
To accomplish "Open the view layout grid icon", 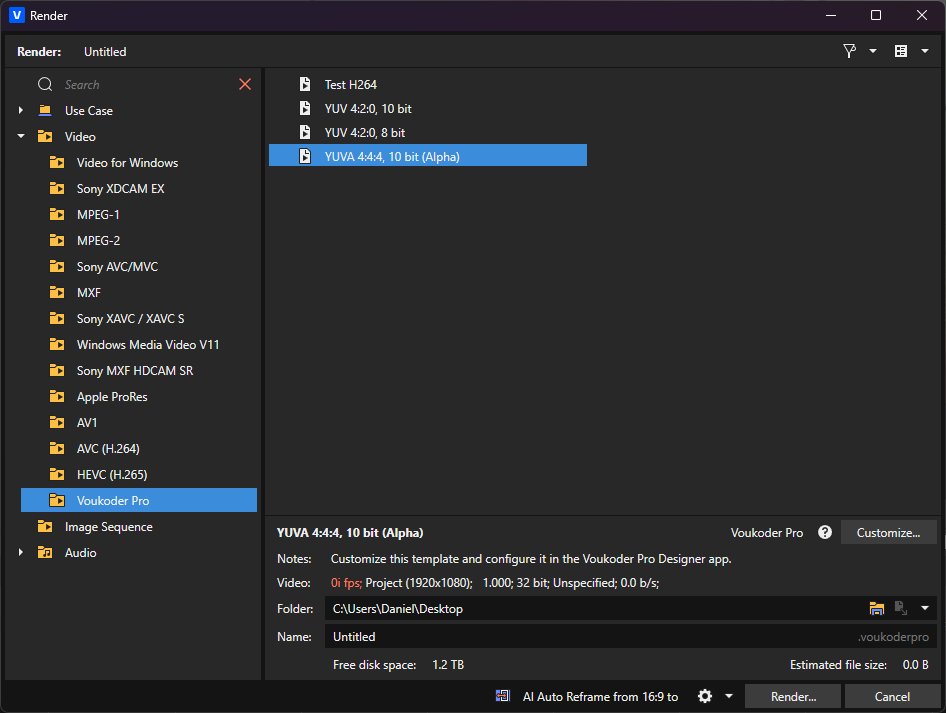I will coord(901,51).
